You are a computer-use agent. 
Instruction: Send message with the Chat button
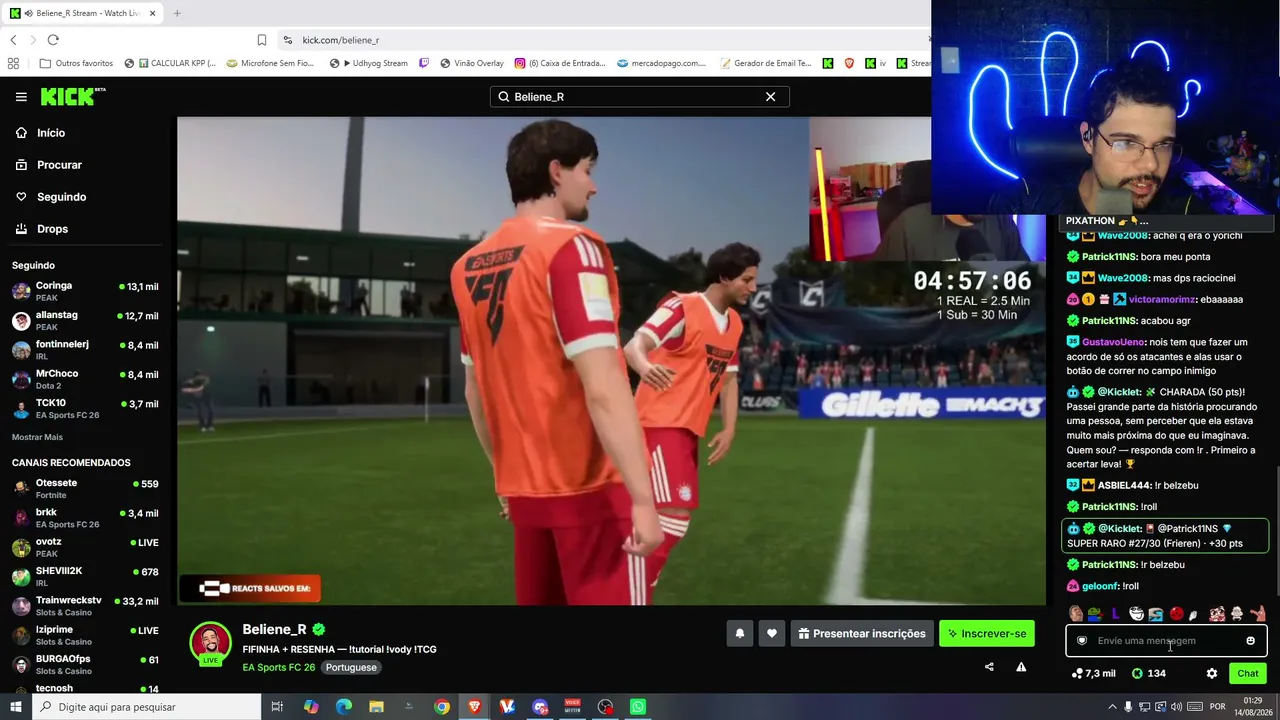click(1248, 673)
